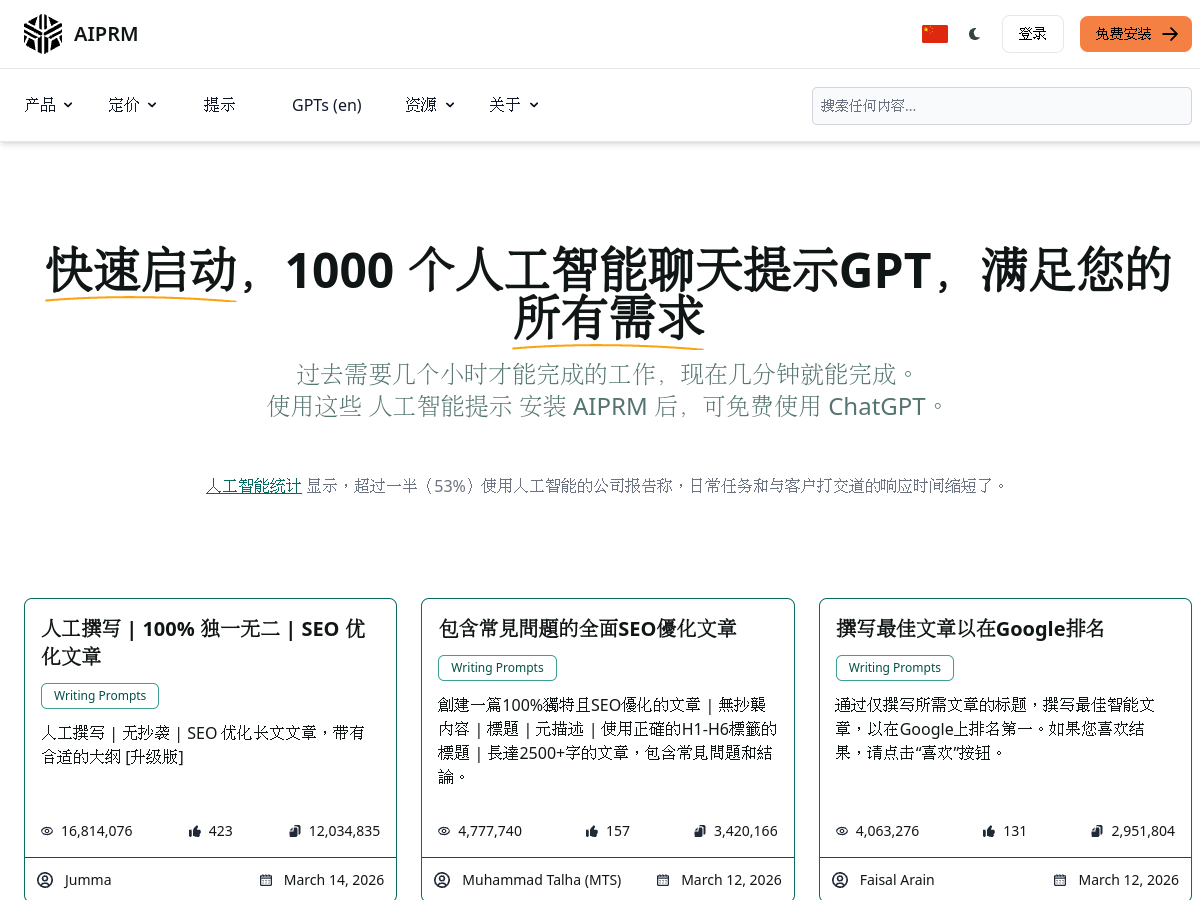Click the copy usage icon beside 3,420,166
Image resolution: width=1200 pixels, height=900 pixels.
(700, 831)
